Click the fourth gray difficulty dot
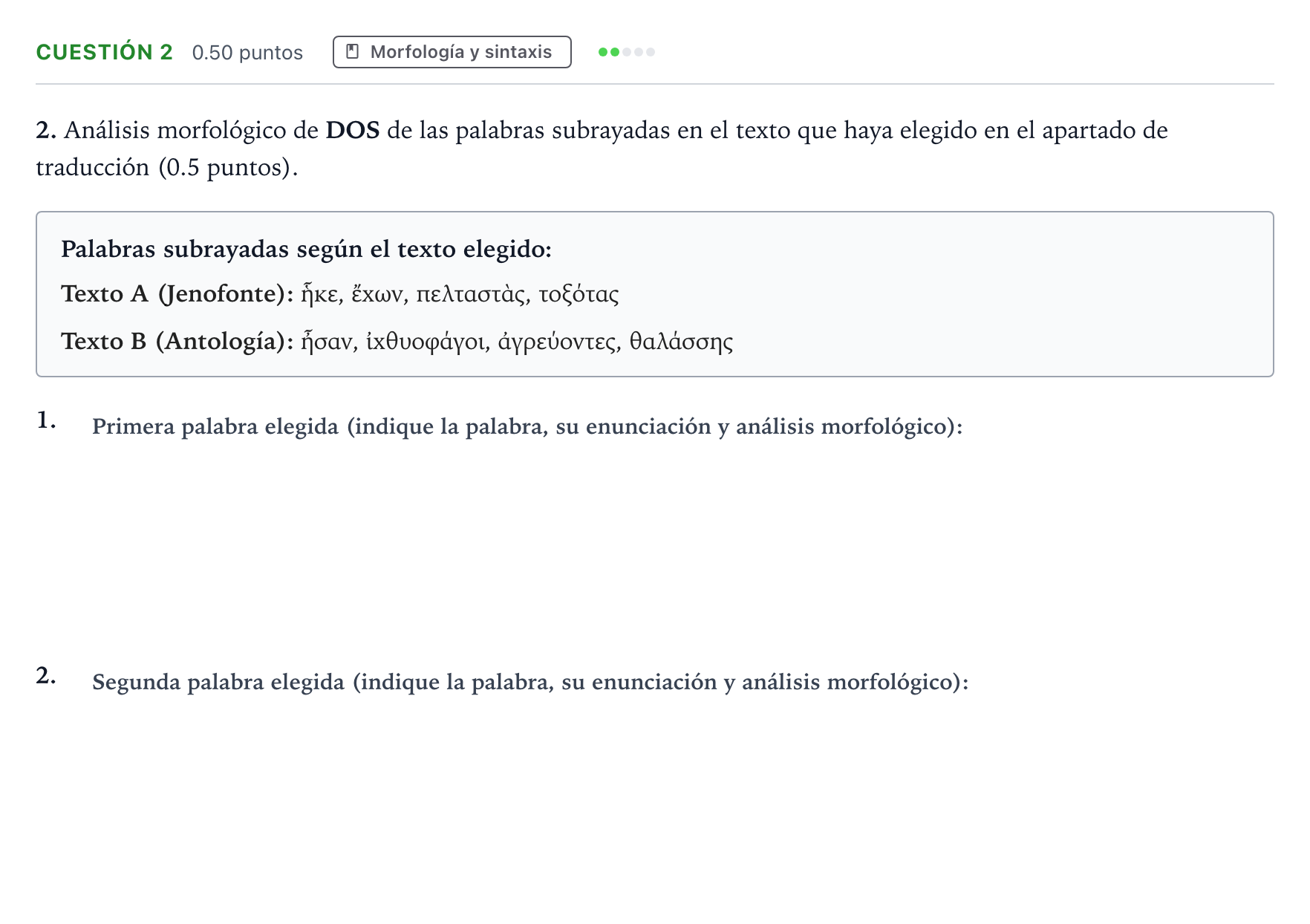 point(639,52)
